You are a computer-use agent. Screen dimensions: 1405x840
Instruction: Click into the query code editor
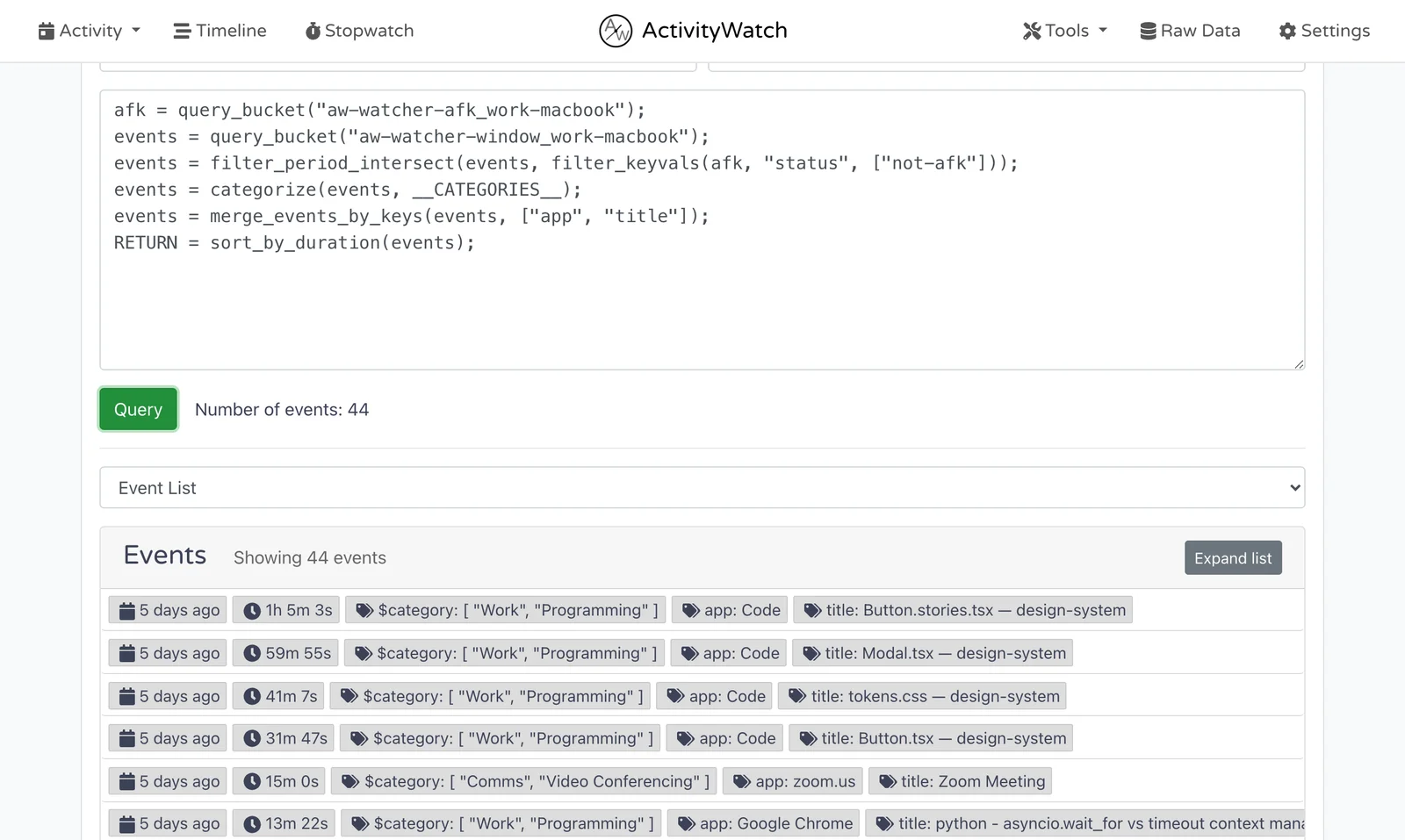click(x=702, y=230)
